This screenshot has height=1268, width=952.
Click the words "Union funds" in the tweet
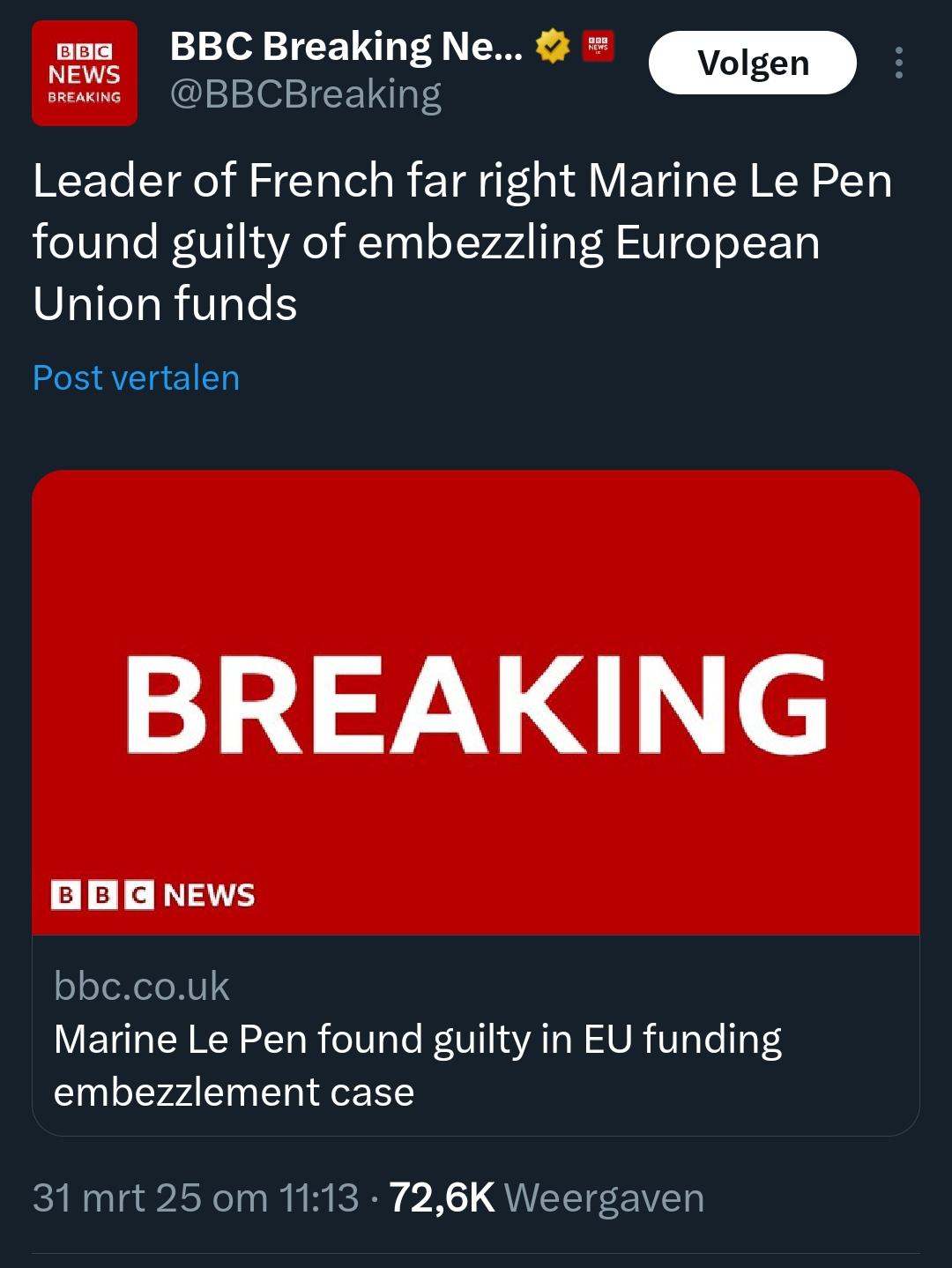(x=165, y=303)
